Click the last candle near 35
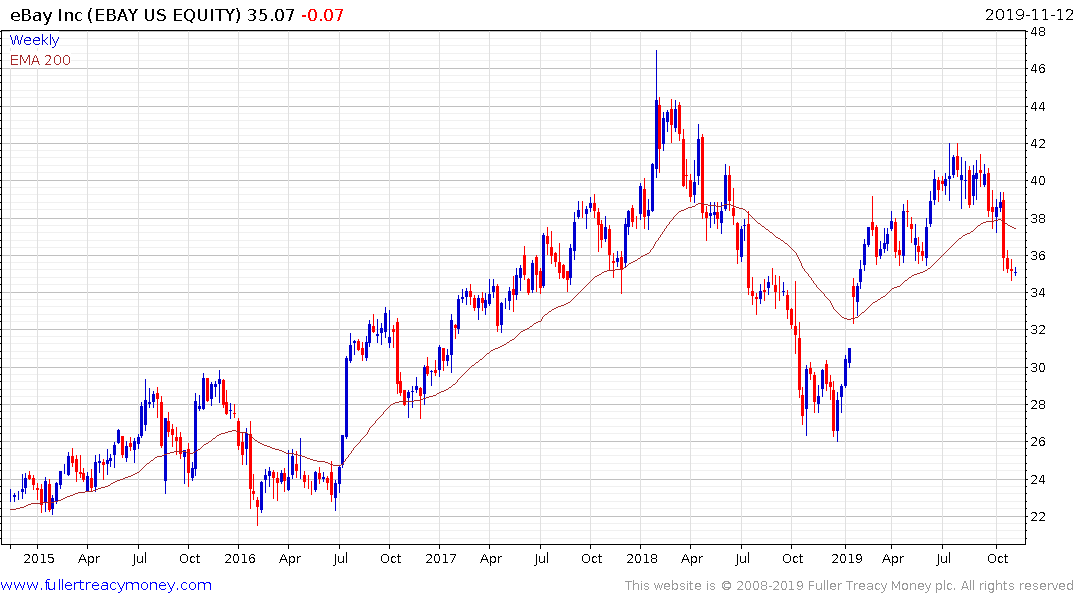The height and width of the screenshot is (600, 1075). 1015,272
